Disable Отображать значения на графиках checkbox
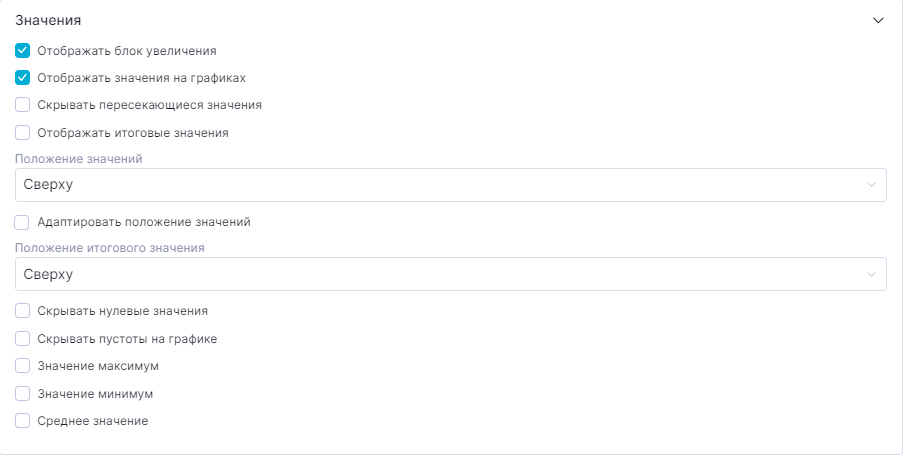This screenshot has height=460, width=905. [23, 77]
